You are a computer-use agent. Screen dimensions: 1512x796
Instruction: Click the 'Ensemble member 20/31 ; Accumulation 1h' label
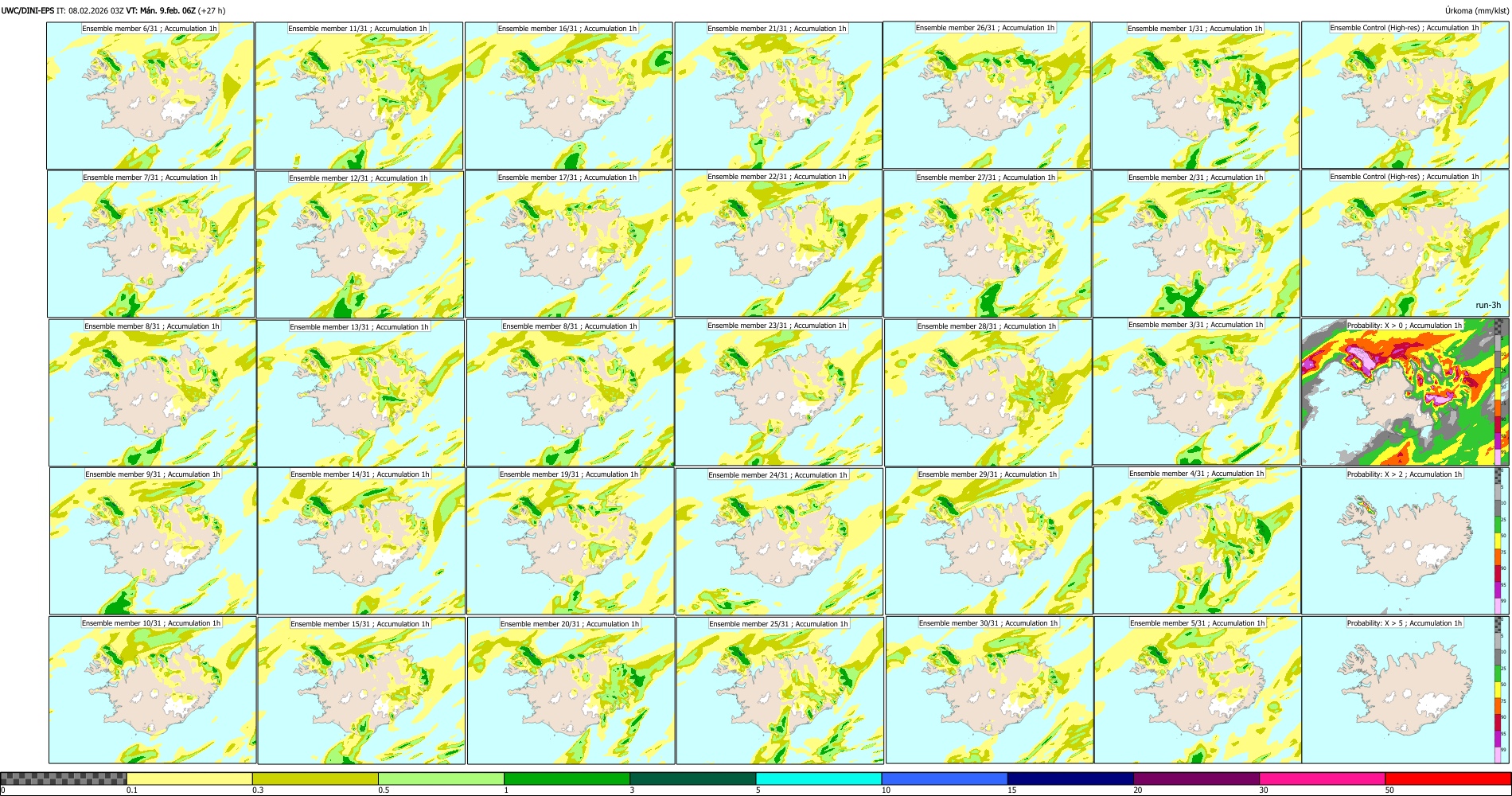pos(569,624)
